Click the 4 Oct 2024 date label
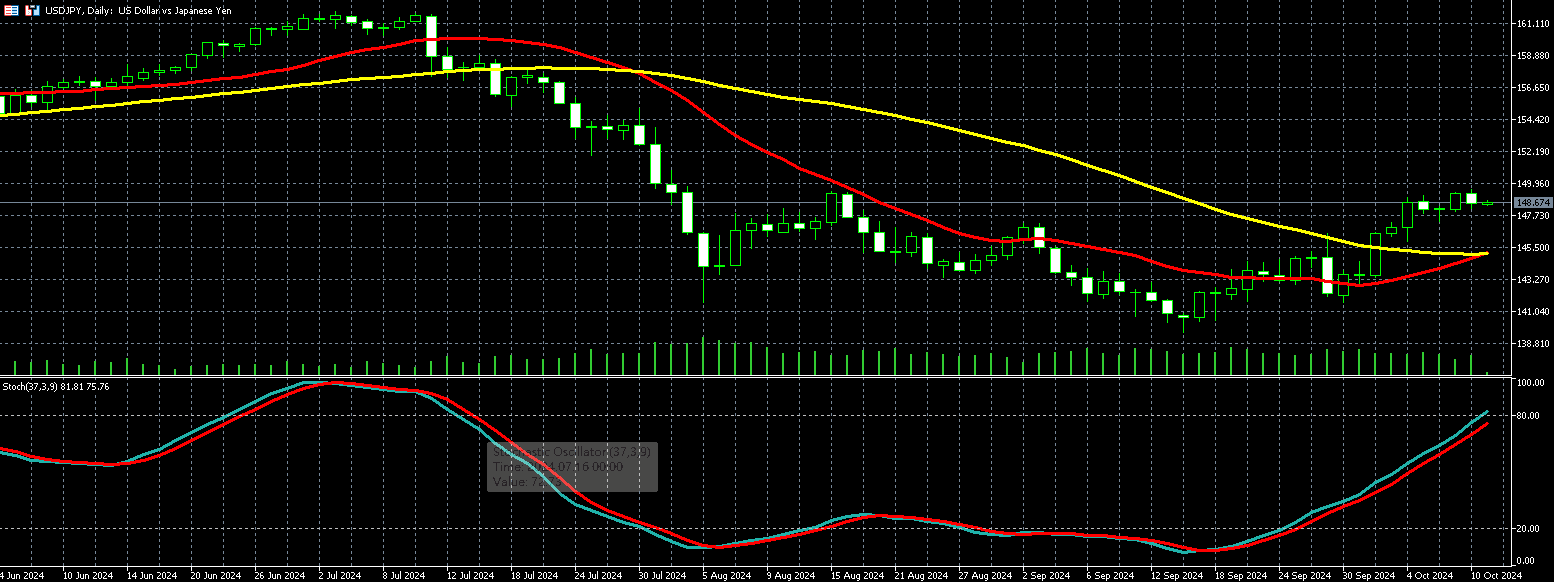Viewport: 1554px width, 582px height. 1430,576
